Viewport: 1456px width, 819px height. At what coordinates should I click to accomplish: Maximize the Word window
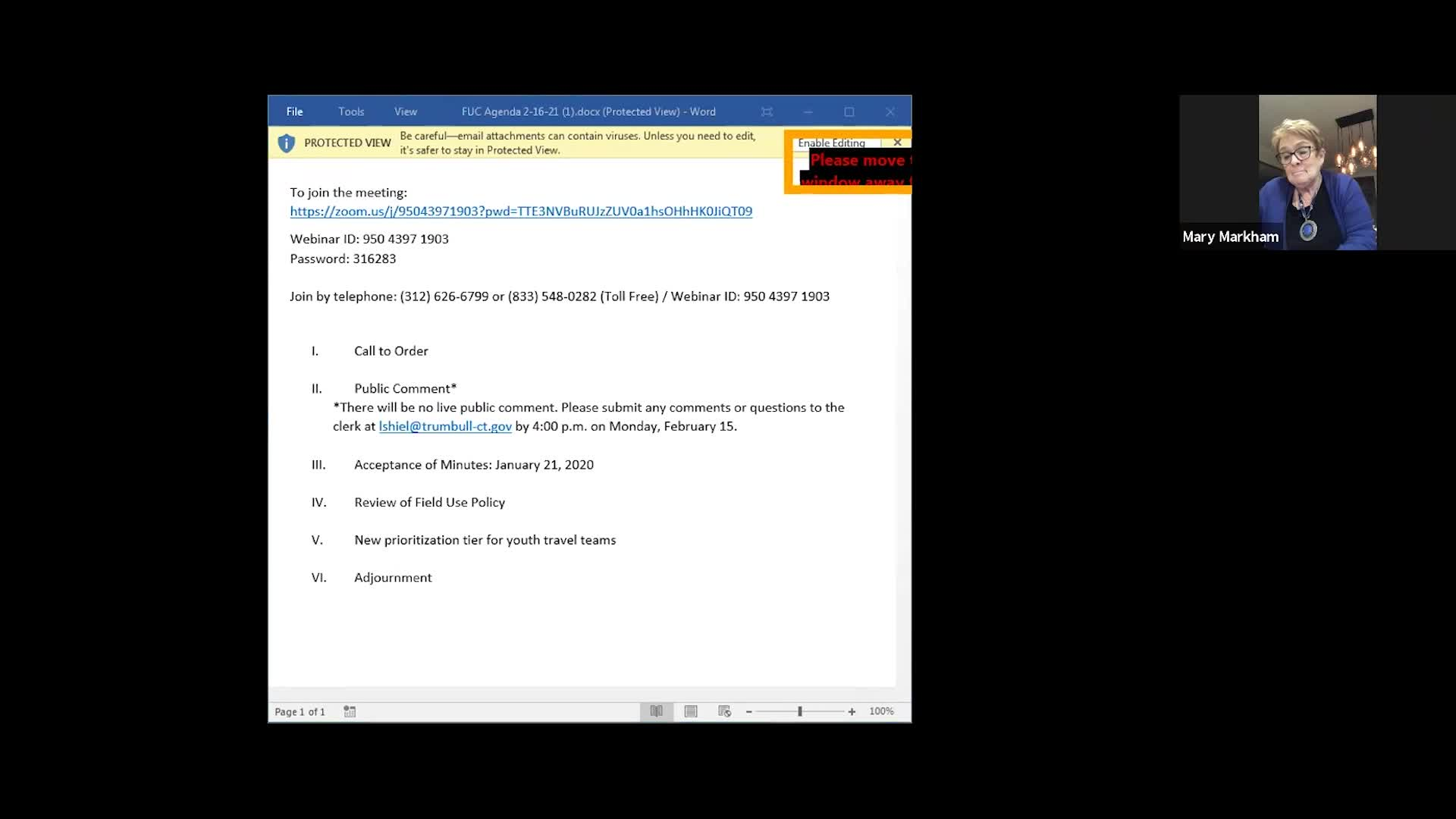point(849,111)
